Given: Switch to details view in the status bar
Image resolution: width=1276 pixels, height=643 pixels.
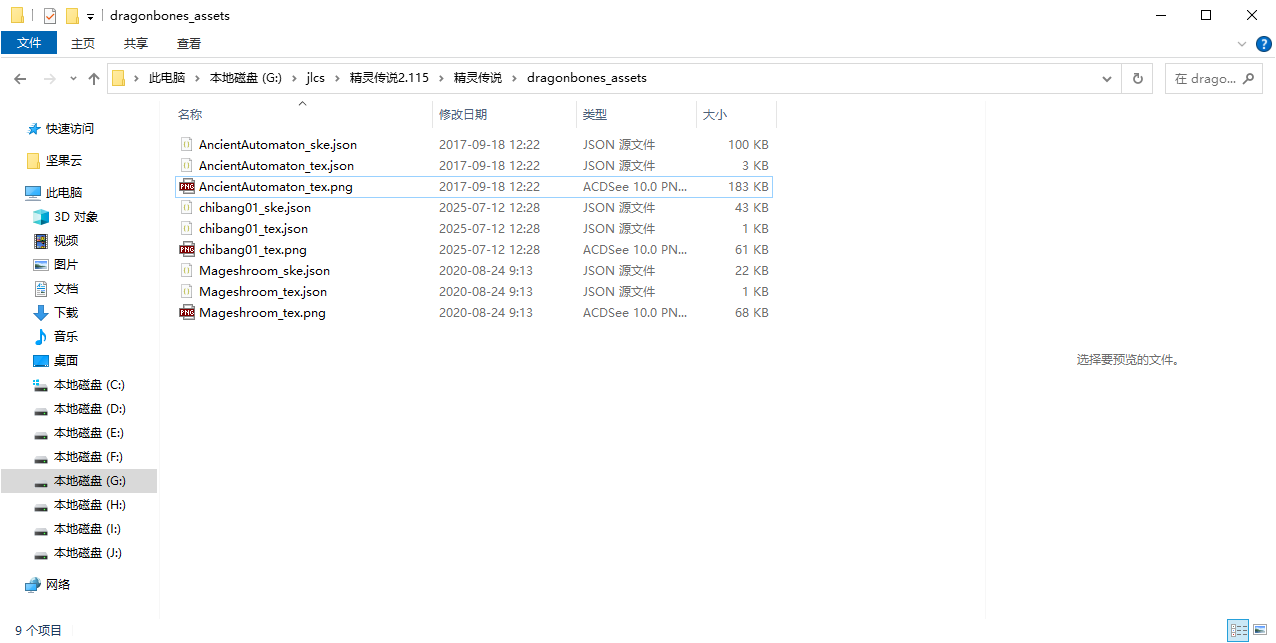Looking at the screenshot, I should pyautogui.click(x=1239, y=631).
